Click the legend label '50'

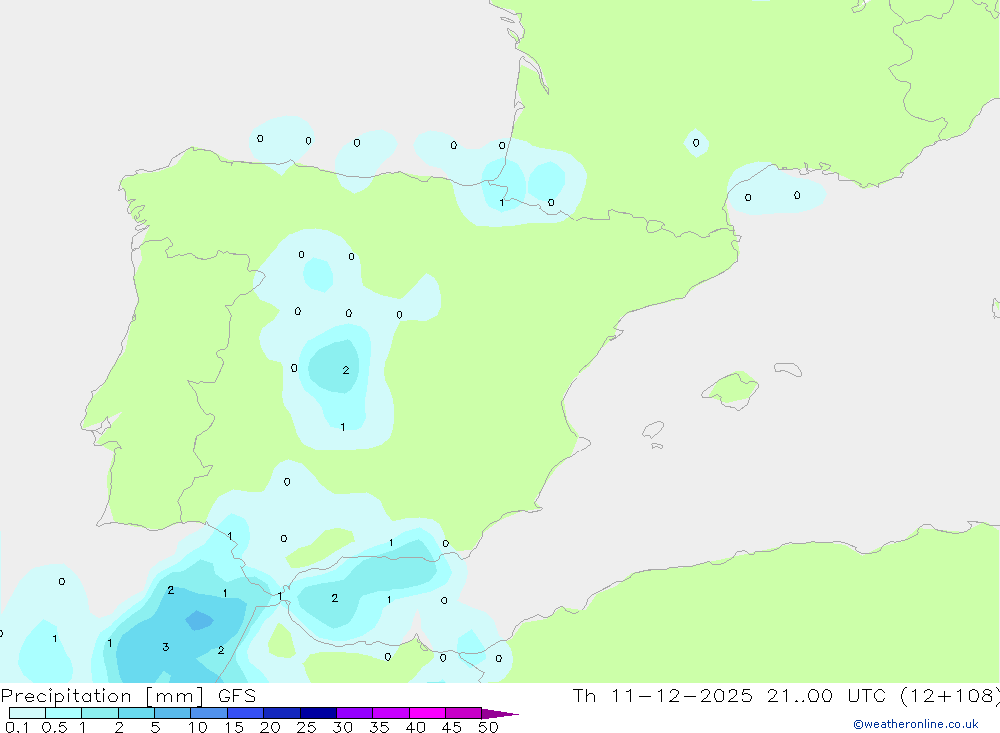488,727
